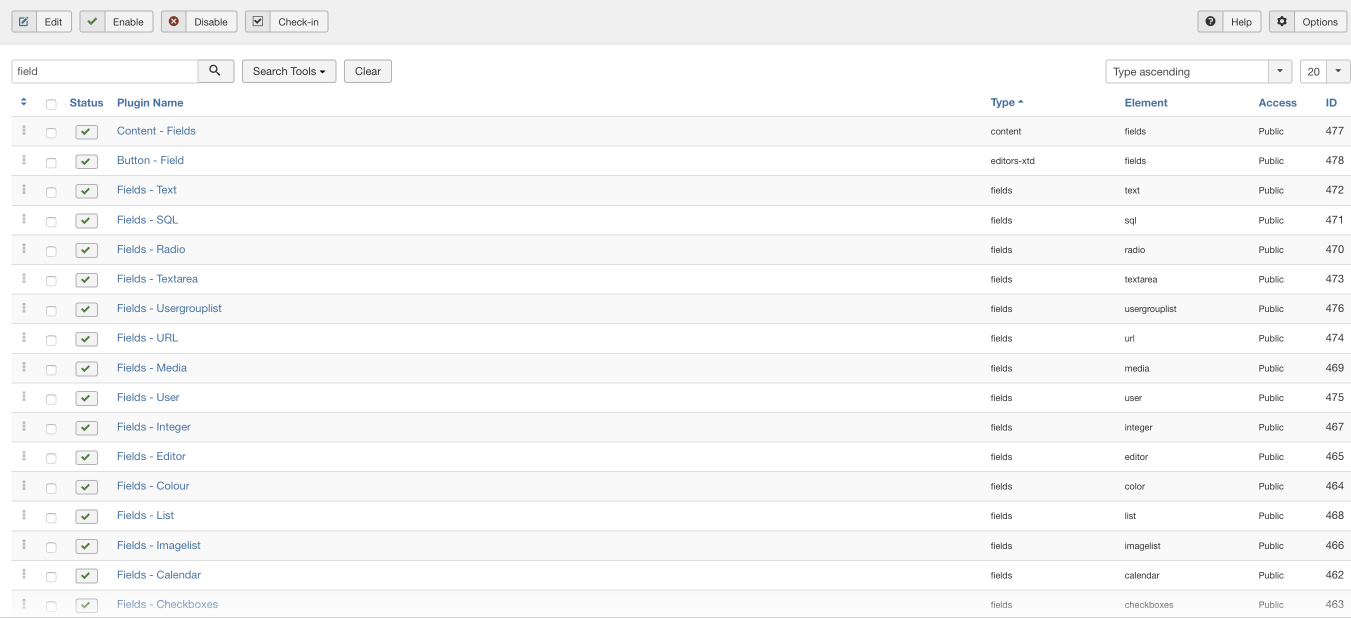
Task: Sort by the Plugin Name column header
Action: coord(150,102)
